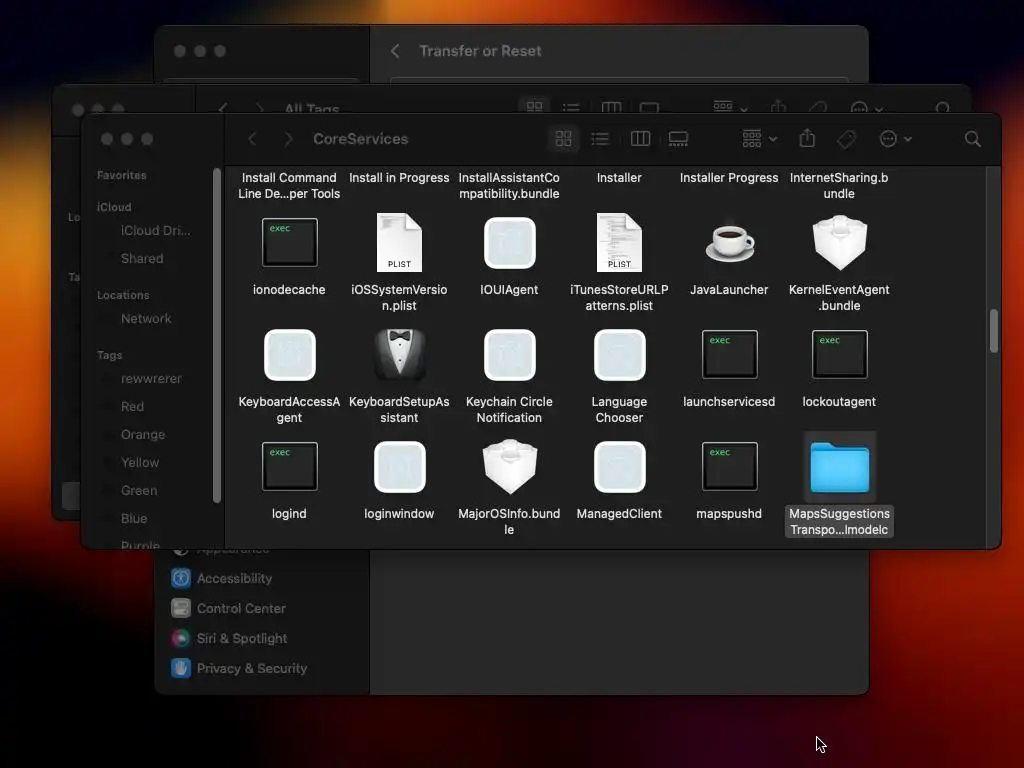Select the MajorOSInfo.bundle icon
The image size is (1024, 768).
509,466
